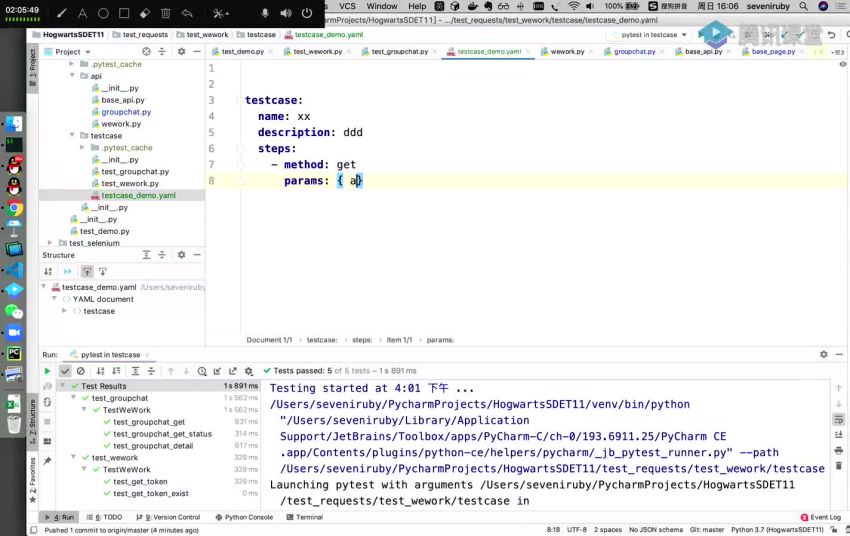Open the scissors tool dropdown in overlay
This screenshot has height=536, width=850.
coord(221,13)
